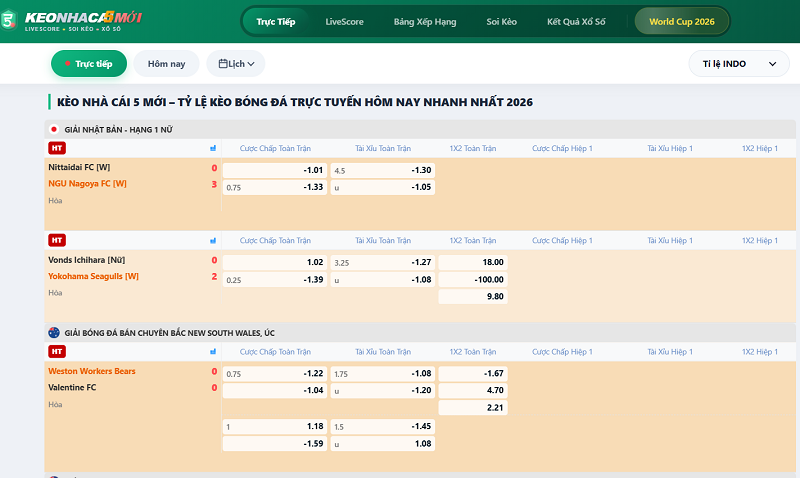The width and height of the screenshot is (800, 478).
Task: Select over 1.5 odds -1.45
Action: [383, 426]
